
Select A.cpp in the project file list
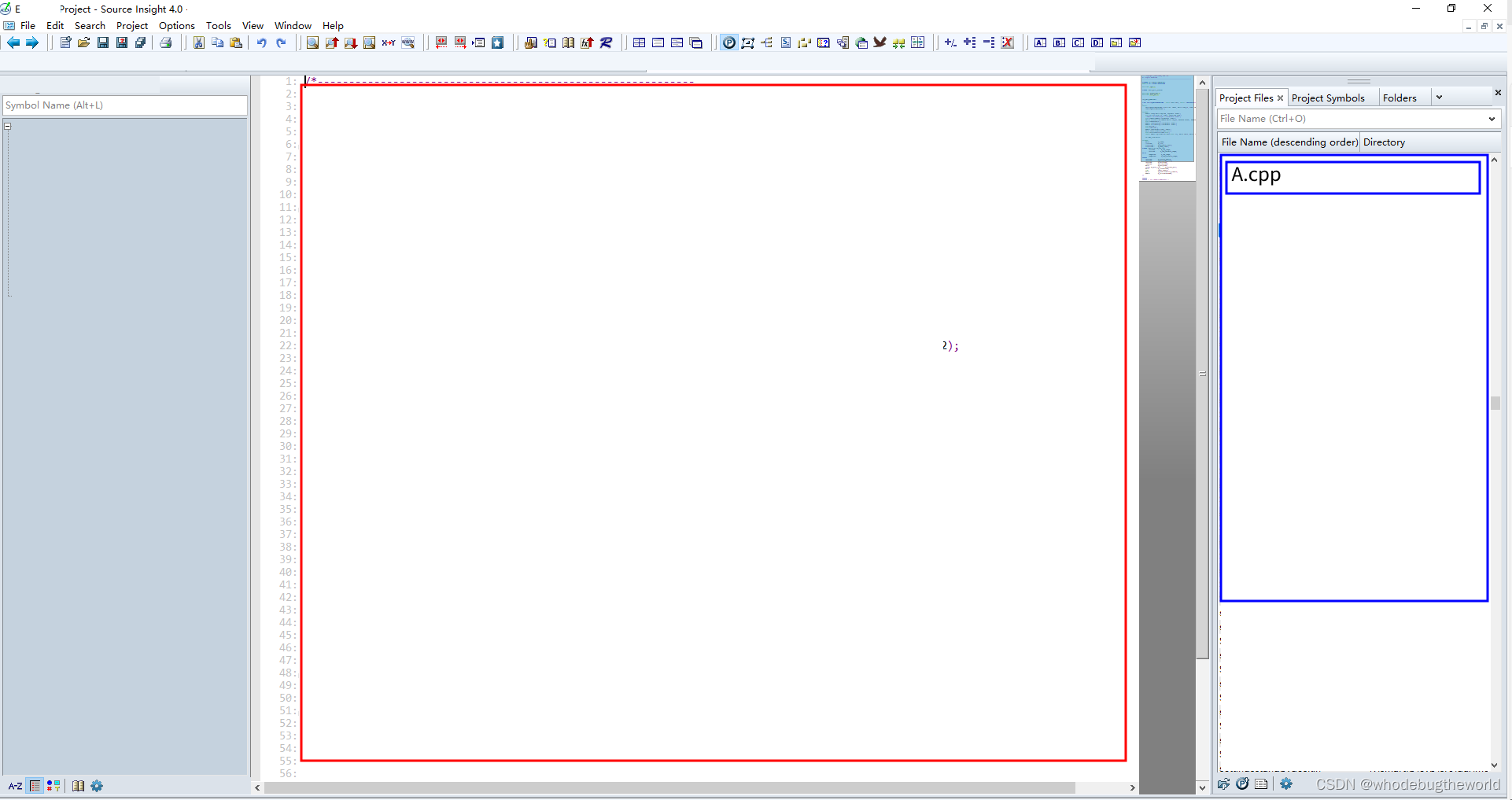point(1352,177)
